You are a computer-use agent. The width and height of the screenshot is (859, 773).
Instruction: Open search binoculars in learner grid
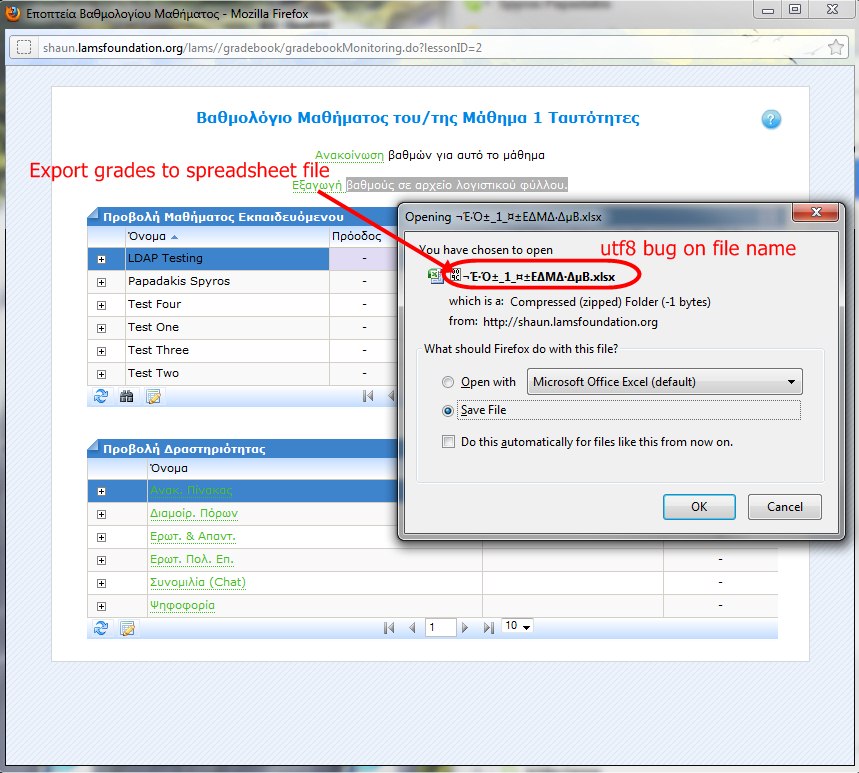coord(127,396)
